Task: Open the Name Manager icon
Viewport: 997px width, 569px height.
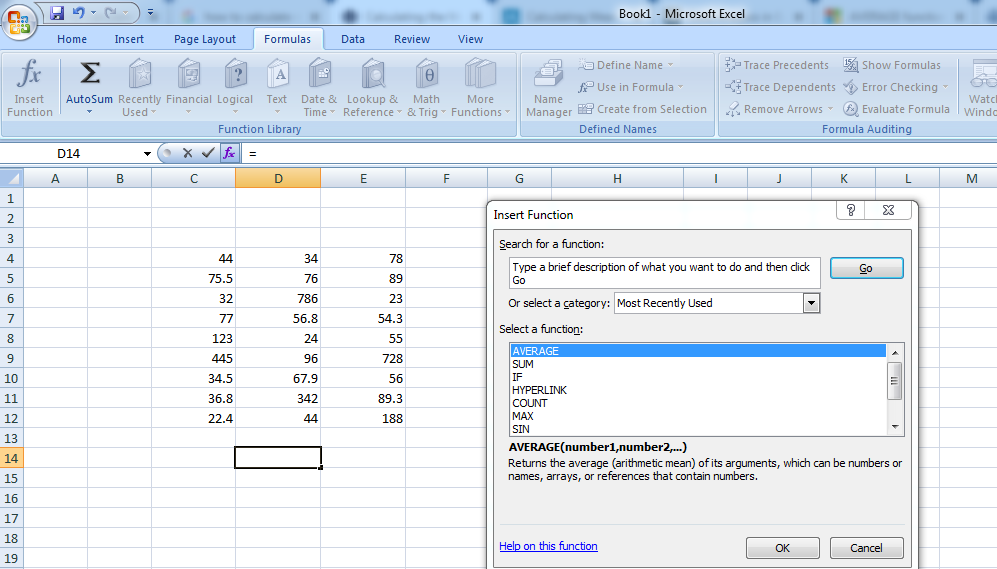Action: 548,75
